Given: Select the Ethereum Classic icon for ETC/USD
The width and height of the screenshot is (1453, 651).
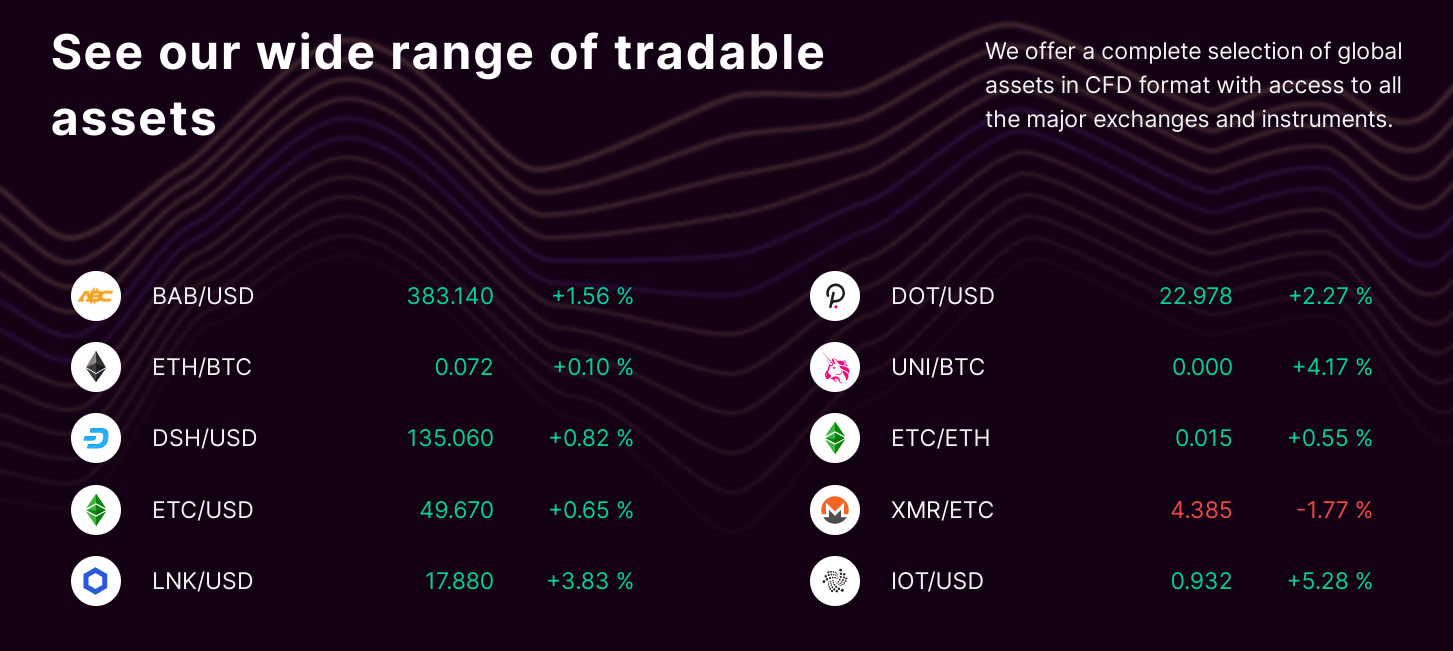Looking at the screenshot, I should (x=96, y=509).
